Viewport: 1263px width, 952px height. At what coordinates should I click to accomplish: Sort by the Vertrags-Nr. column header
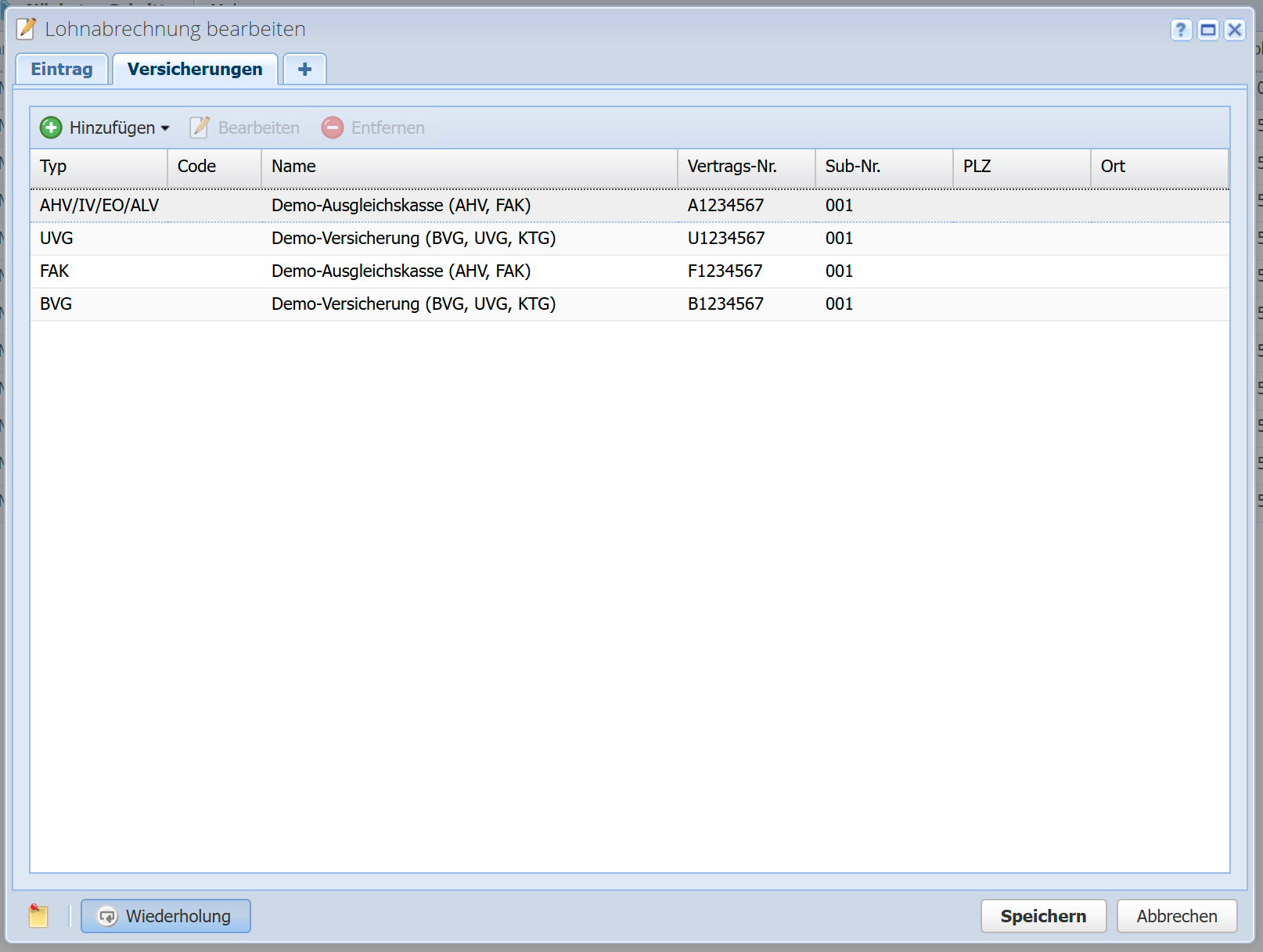tap(745, 167)
